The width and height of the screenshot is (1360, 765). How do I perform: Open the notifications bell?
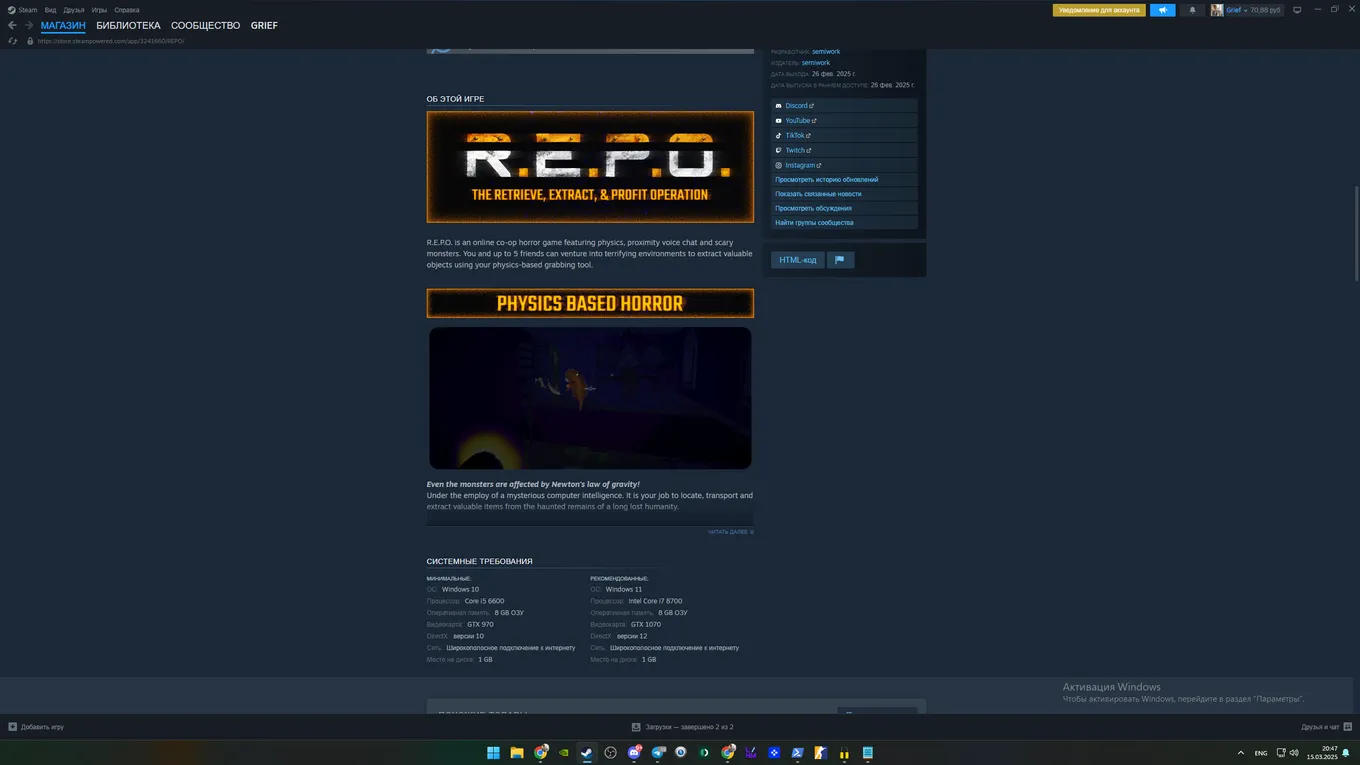(1192, 10)
